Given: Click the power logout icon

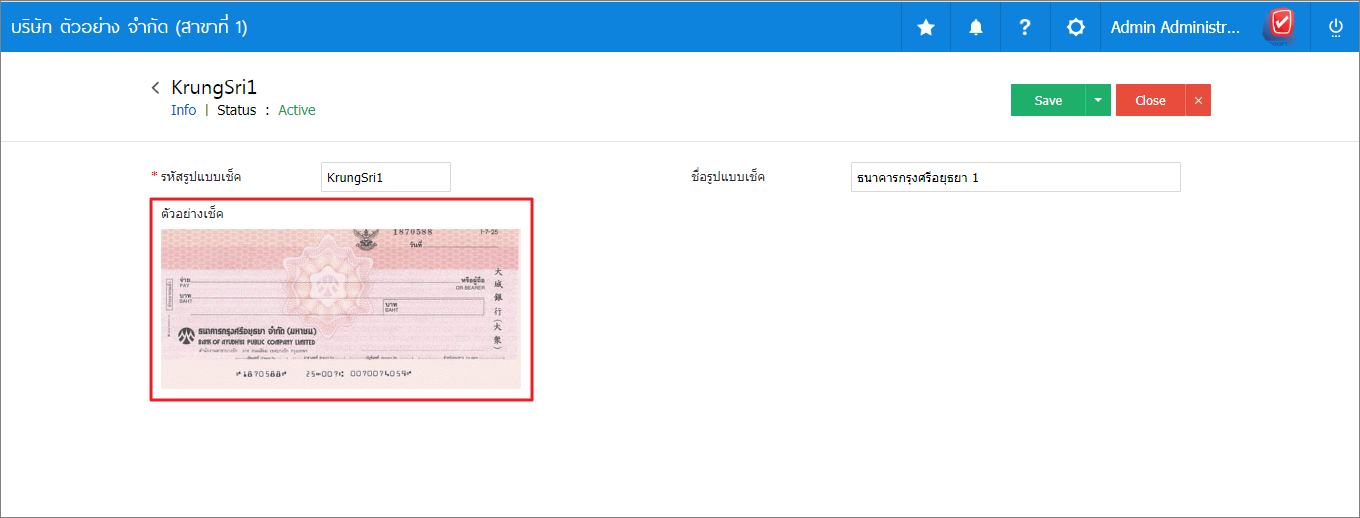Looking at the screenshot, I should tap(1335, 27).
